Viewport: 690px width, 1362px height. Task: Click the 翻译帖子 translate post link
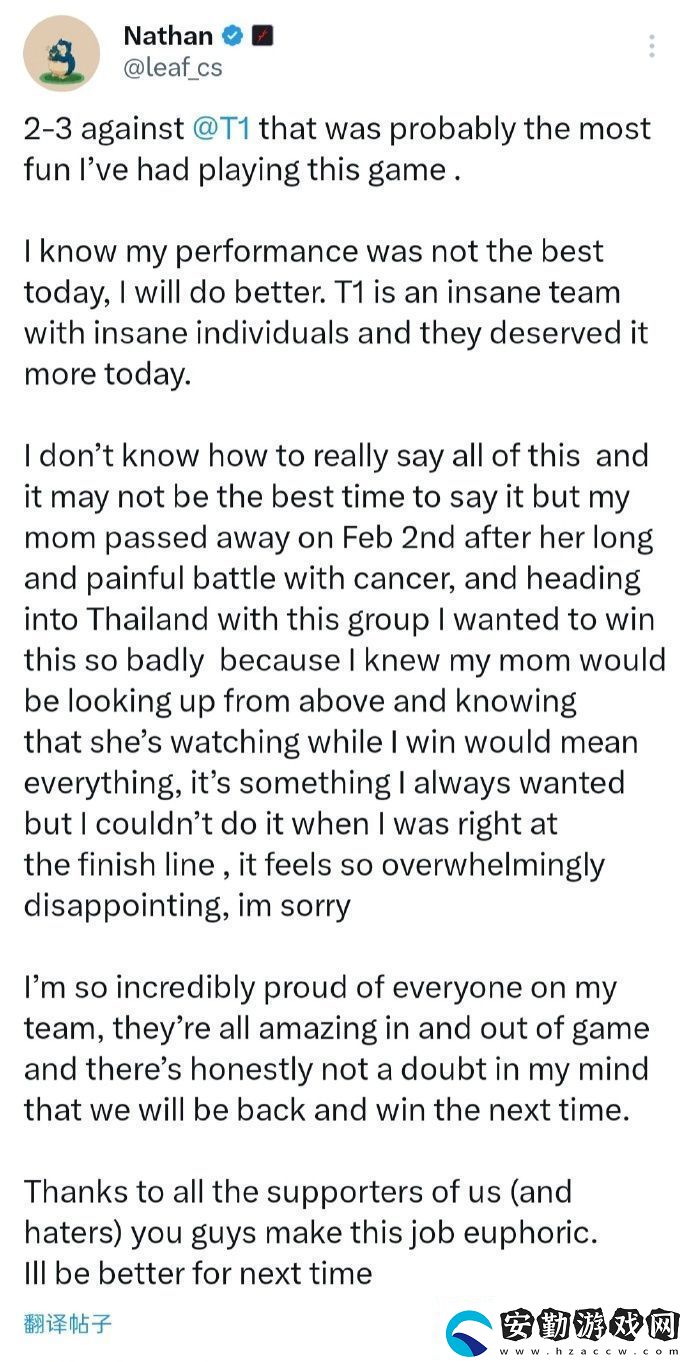click(x=68, y=1325)
